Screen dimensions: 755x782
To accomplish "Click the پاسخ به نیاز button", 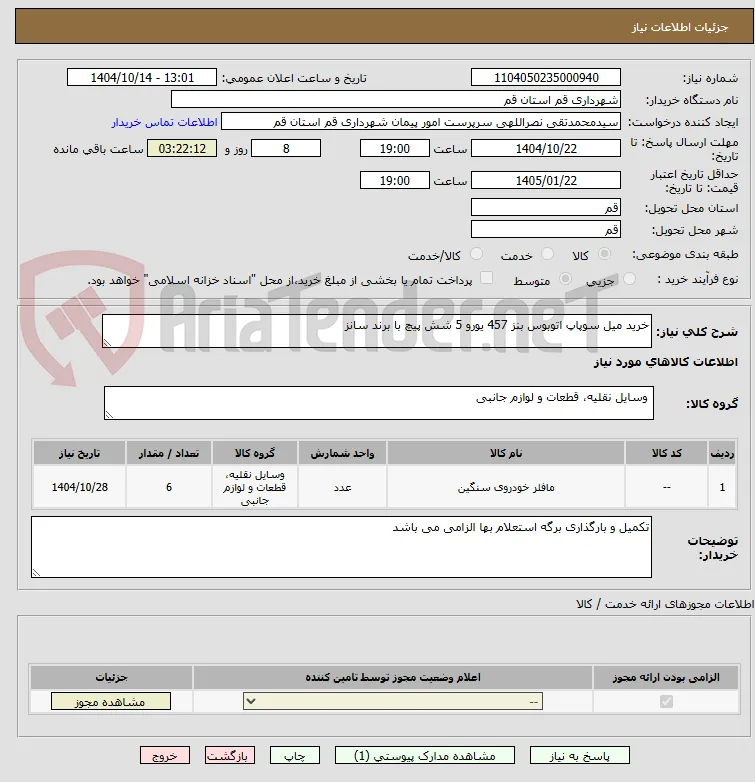I will click(x=579, y=756).
